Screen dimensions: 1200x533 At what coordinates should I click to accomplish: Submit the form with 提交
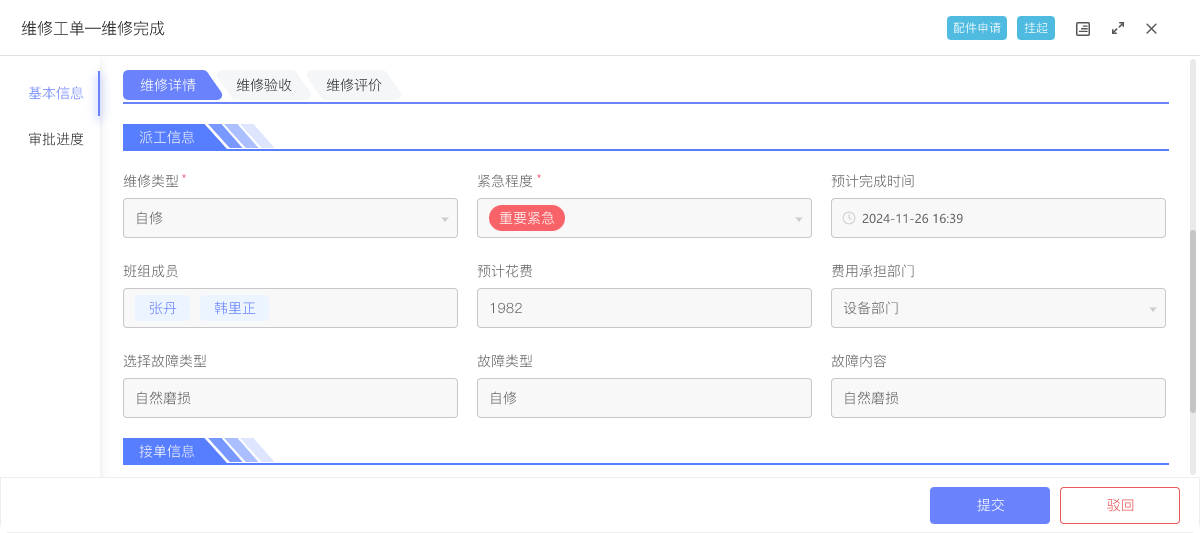(x=990, y=506)
